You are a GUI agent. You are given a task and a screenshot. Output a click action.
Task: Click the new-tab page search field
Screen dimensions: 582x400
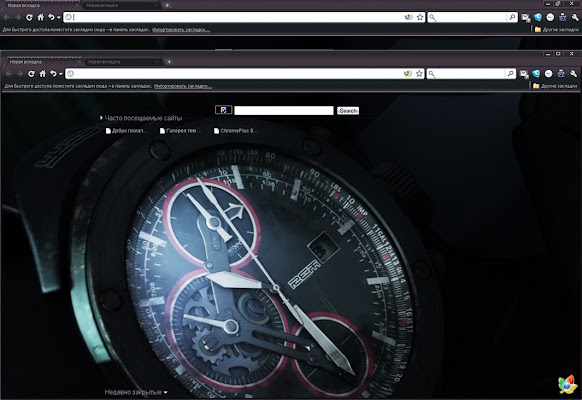[x=284, y=111]
